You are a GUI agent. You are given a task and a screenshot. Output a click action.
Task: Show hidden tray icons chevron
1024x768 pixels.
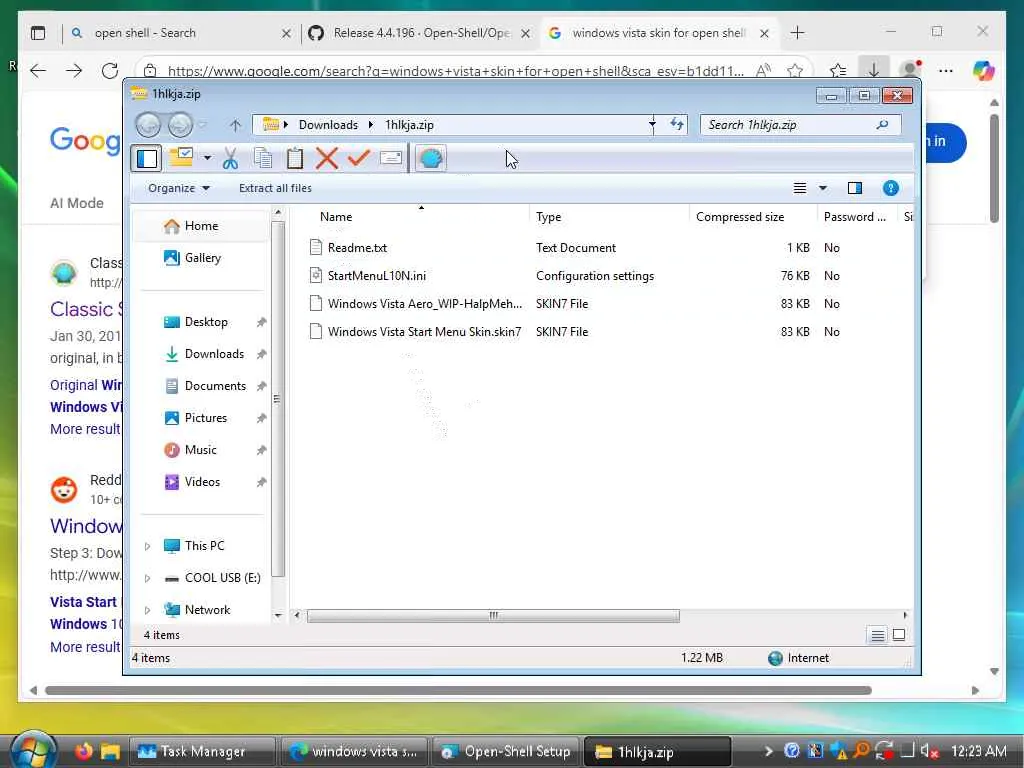(768, 751)
